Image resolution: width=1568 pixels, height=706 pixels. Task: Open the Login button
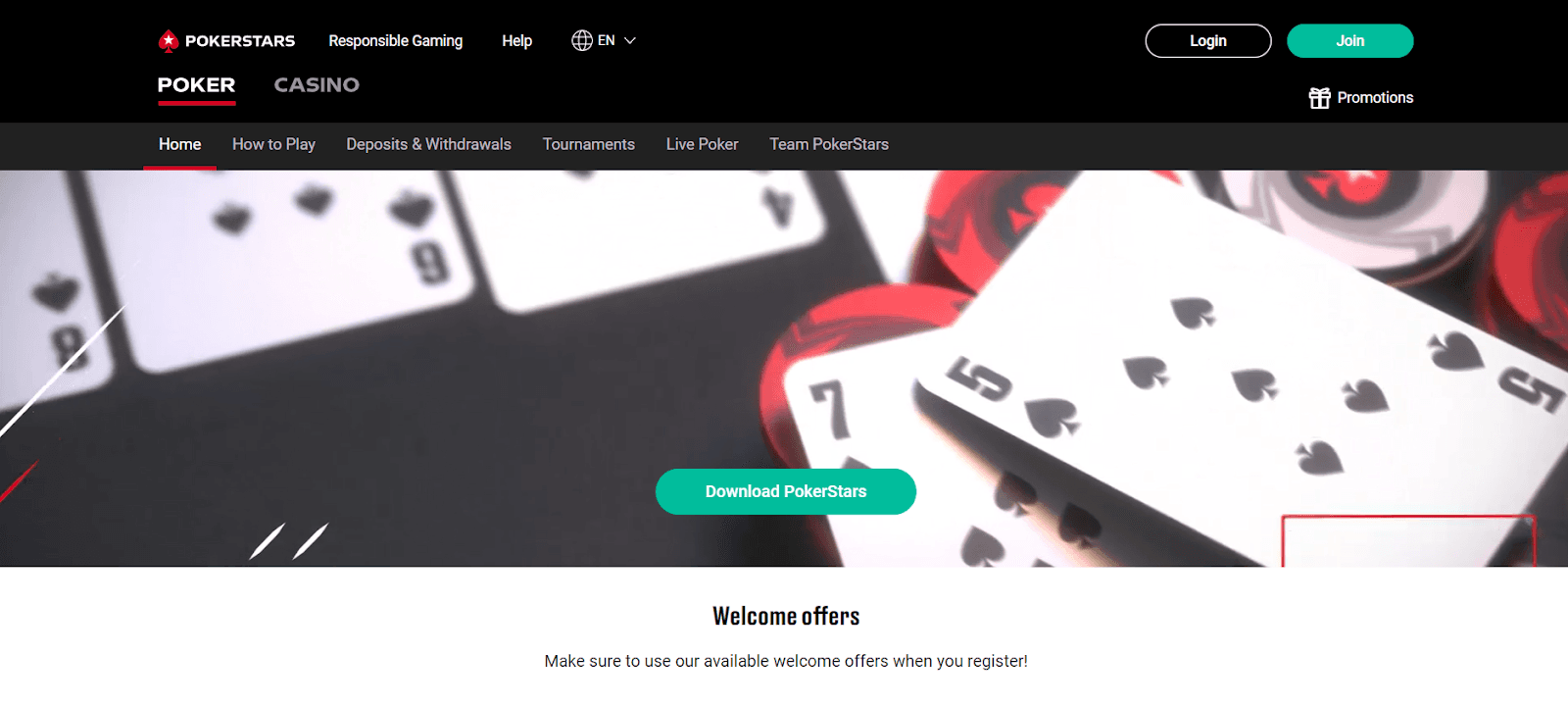(x=1208, y=41)
